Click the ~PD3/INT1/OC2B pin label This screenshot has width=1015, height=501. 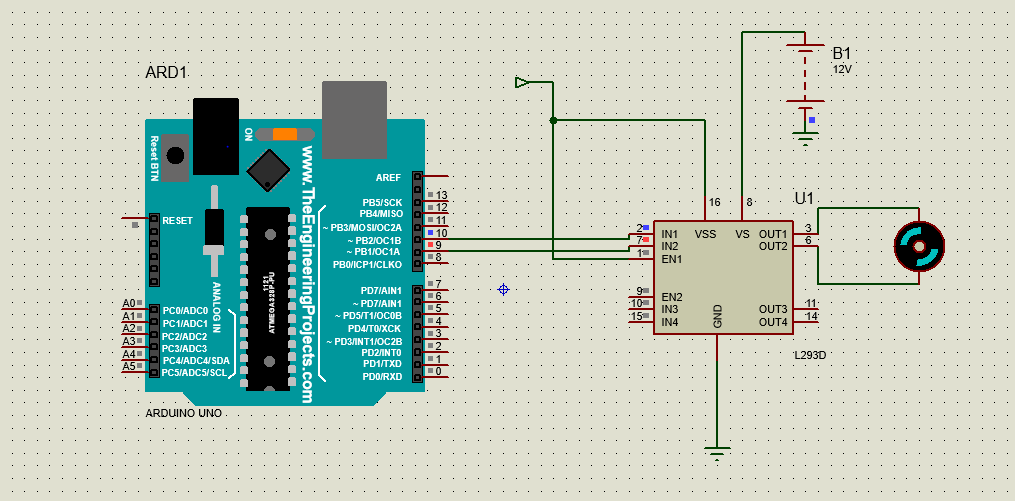pos(364,341)
